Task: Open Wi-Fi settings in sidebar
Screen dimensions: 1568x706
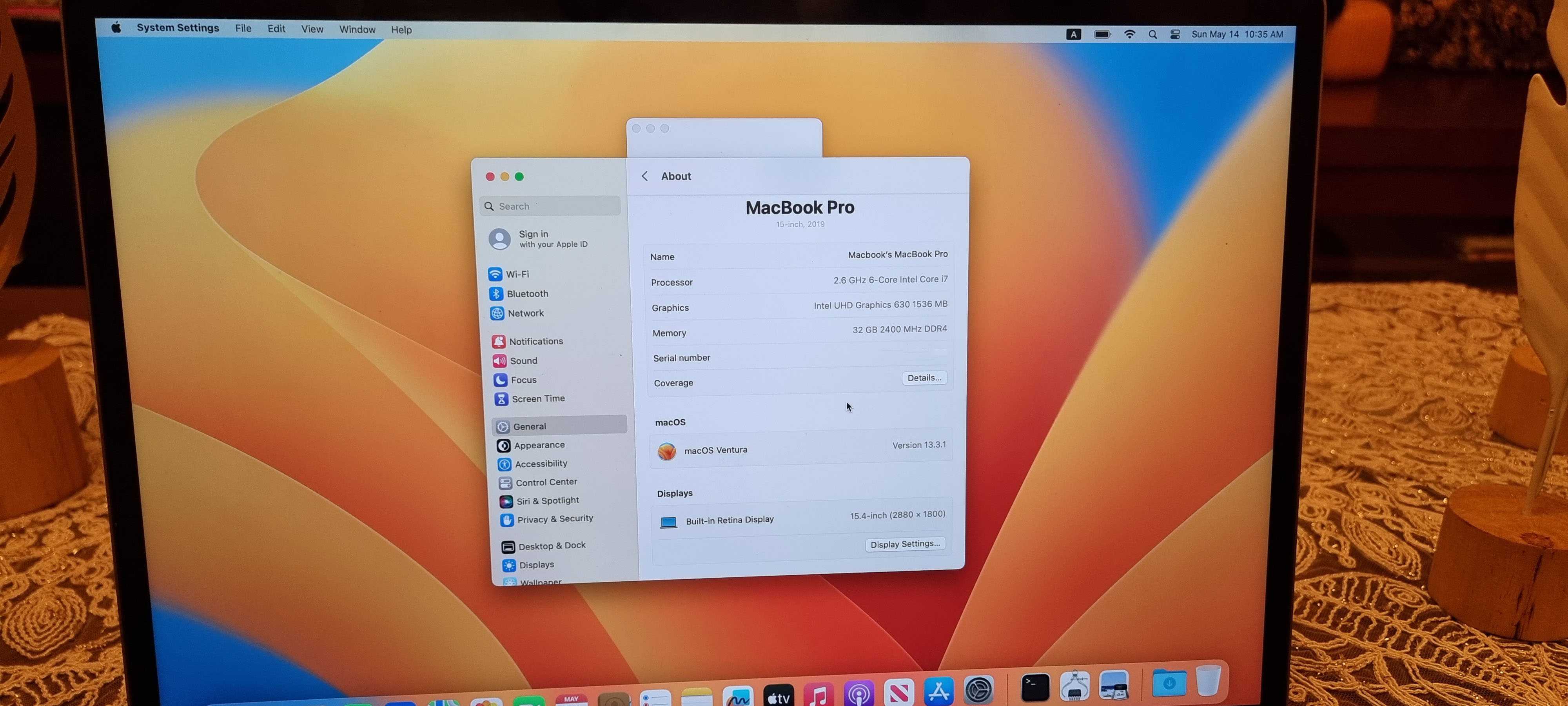Action: pyautogui.click(x=517, y=274)
